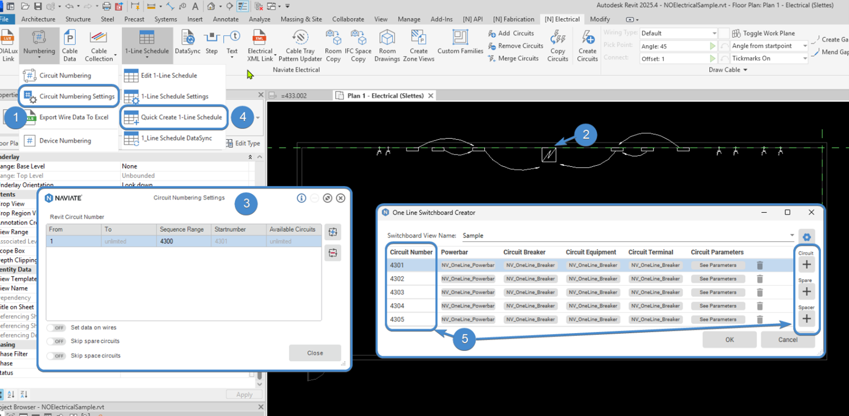This screenshot has height=416, width=849.
Task: Run Cable Tray Pattern Updater
Action: (x=300, y=46)
